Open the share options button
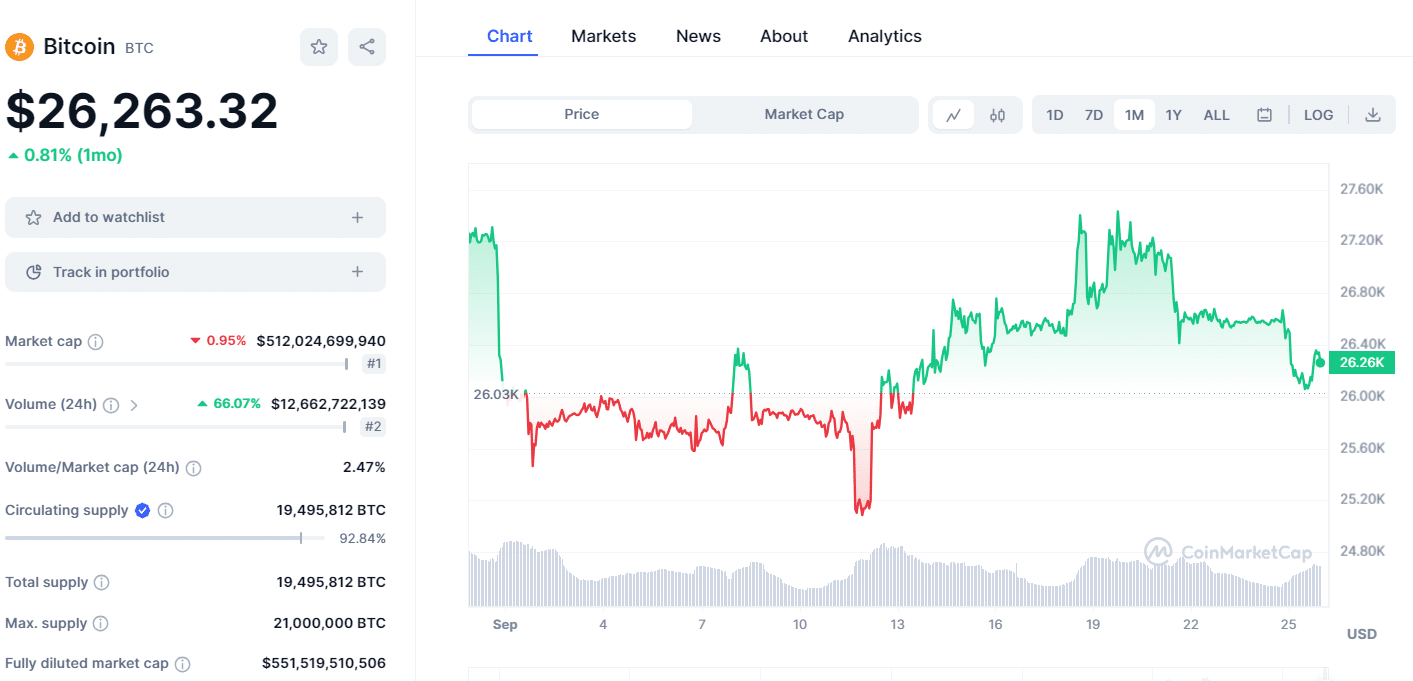The height and width of the screenshot is (681, 1413). click(367, 47)
